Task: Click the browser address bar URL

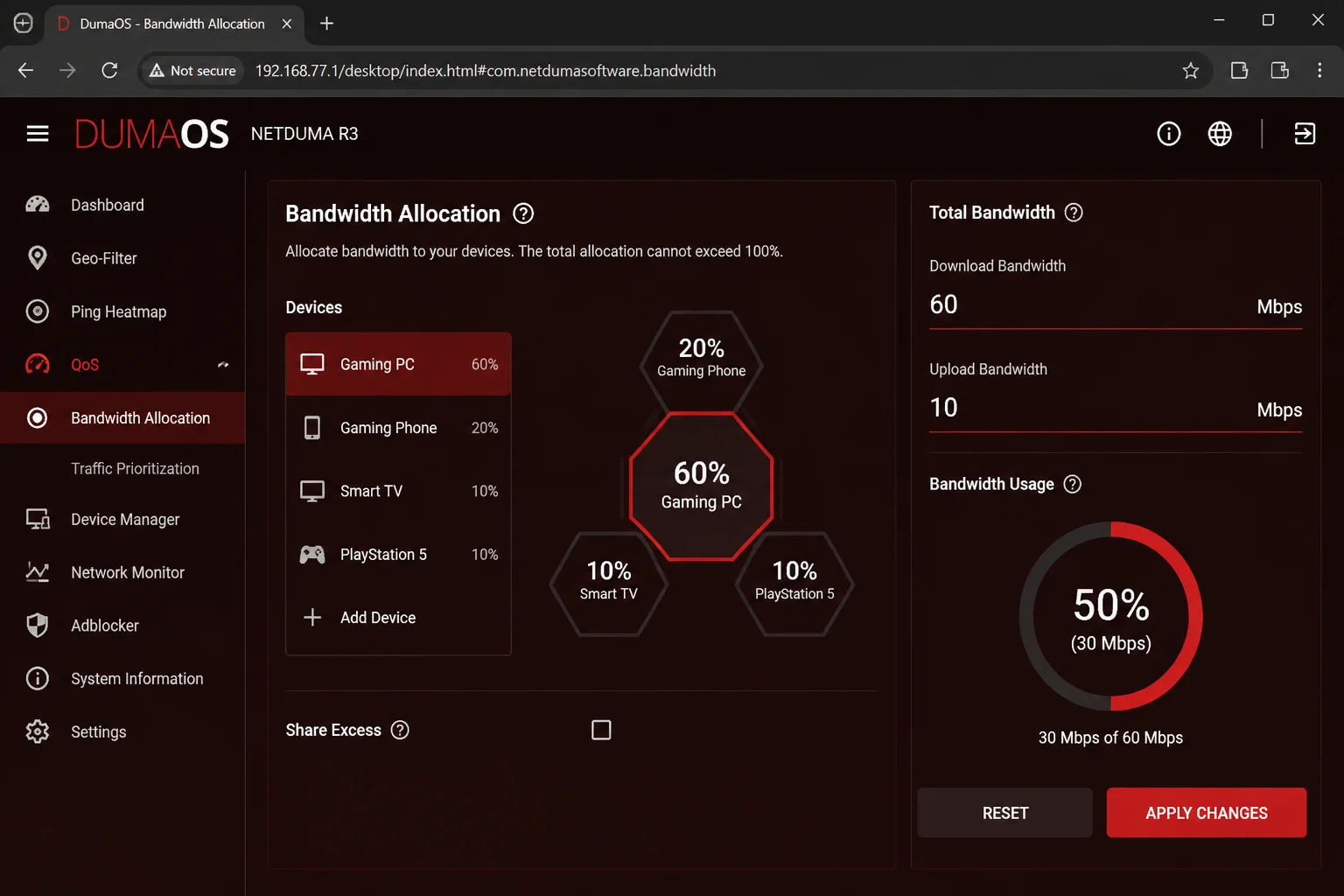Action: pos(486,71)
